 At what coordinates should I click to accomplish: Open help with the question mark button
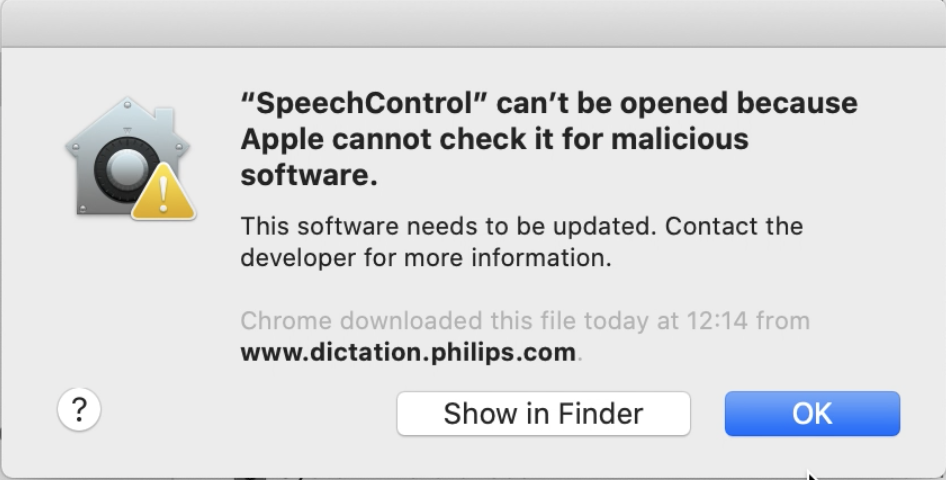pyautogui.click(x=81, y=409)
